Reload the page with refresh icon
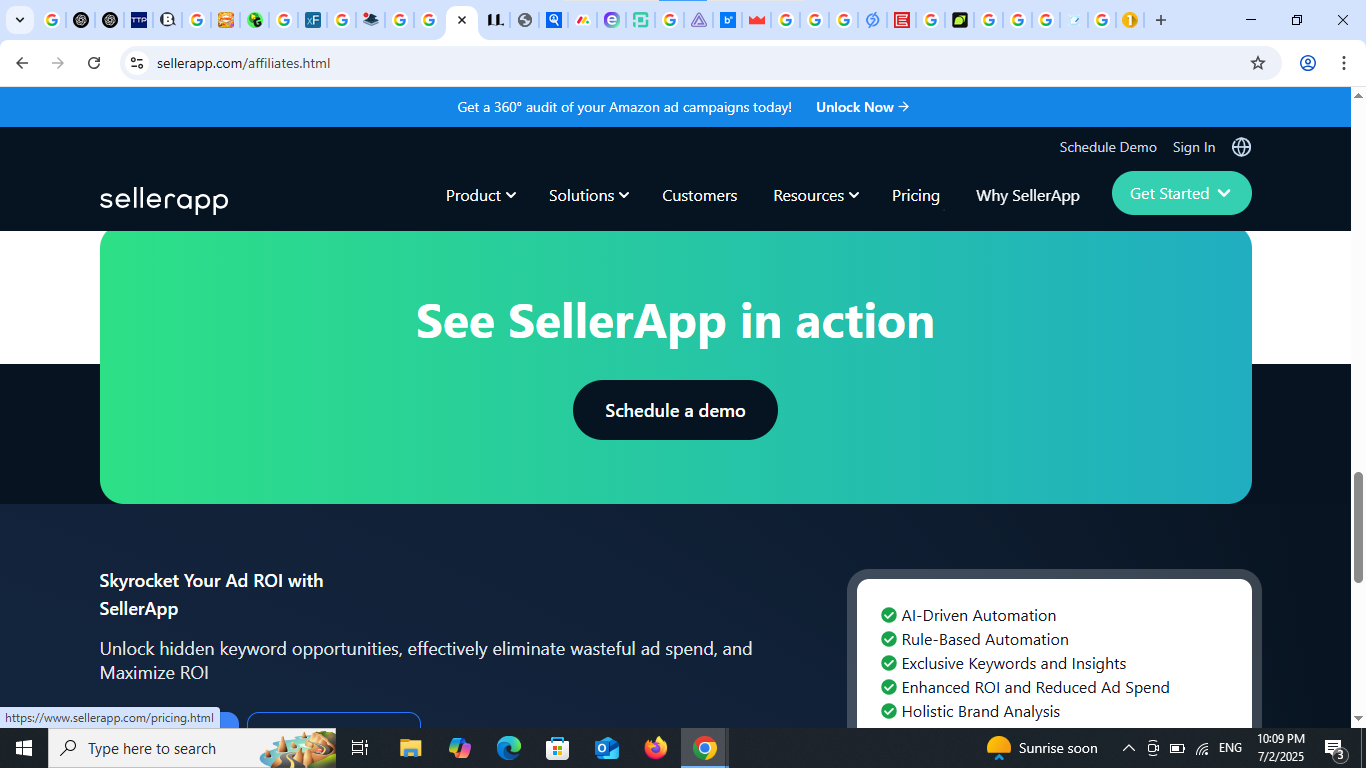This screenshot has height=768, width=1366. (x=94, y=63)
